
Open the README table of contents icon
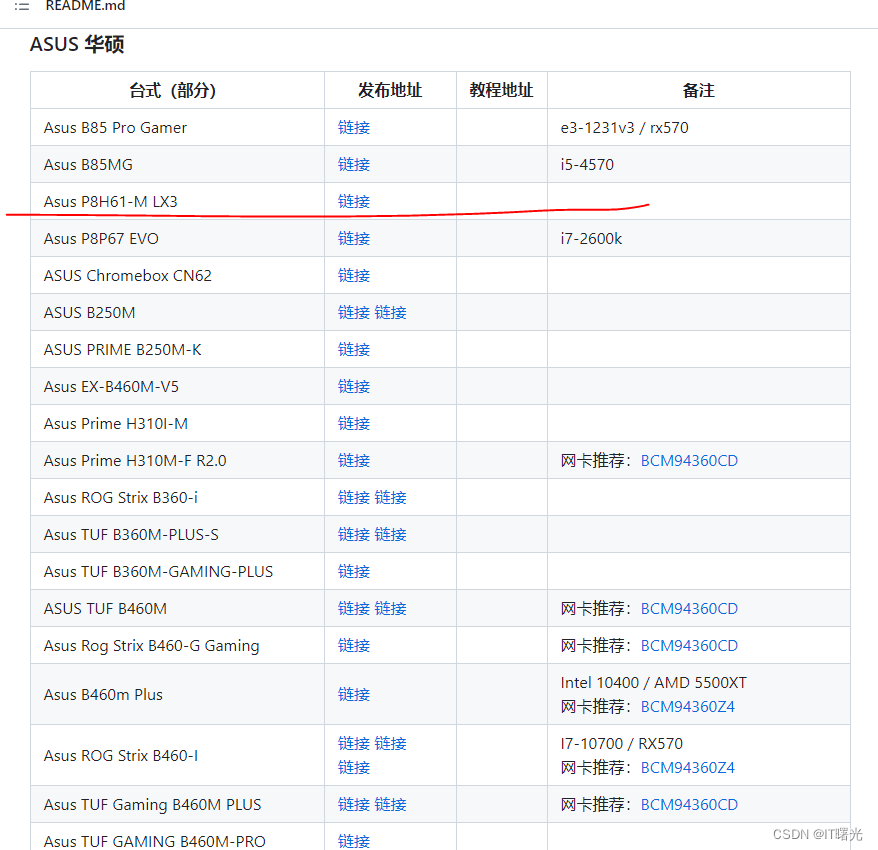pyautogui.click(x=21, y=7)
